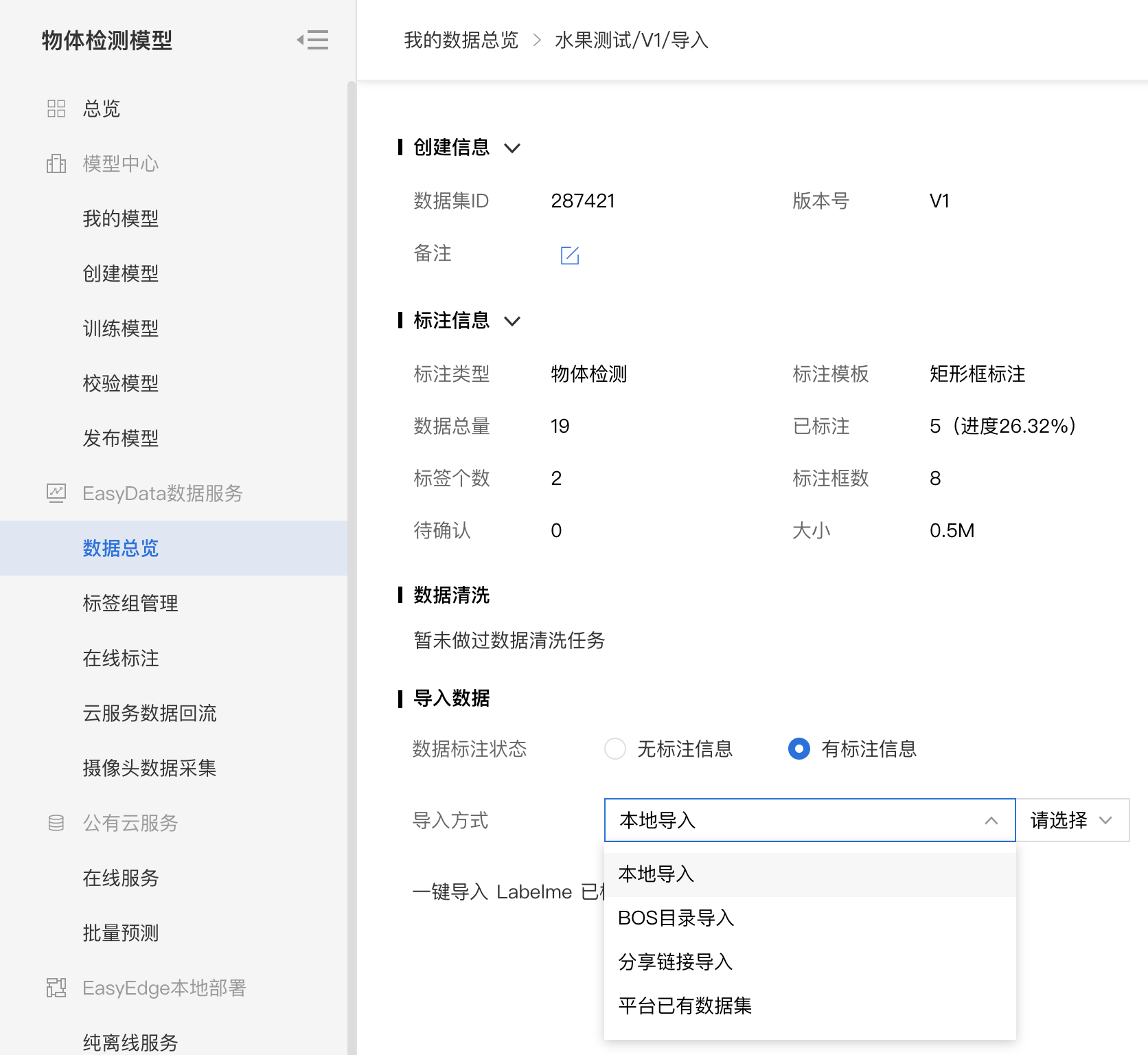Select 数据总览 in the sidebar

pyautogui.click(x=174, y=548)
